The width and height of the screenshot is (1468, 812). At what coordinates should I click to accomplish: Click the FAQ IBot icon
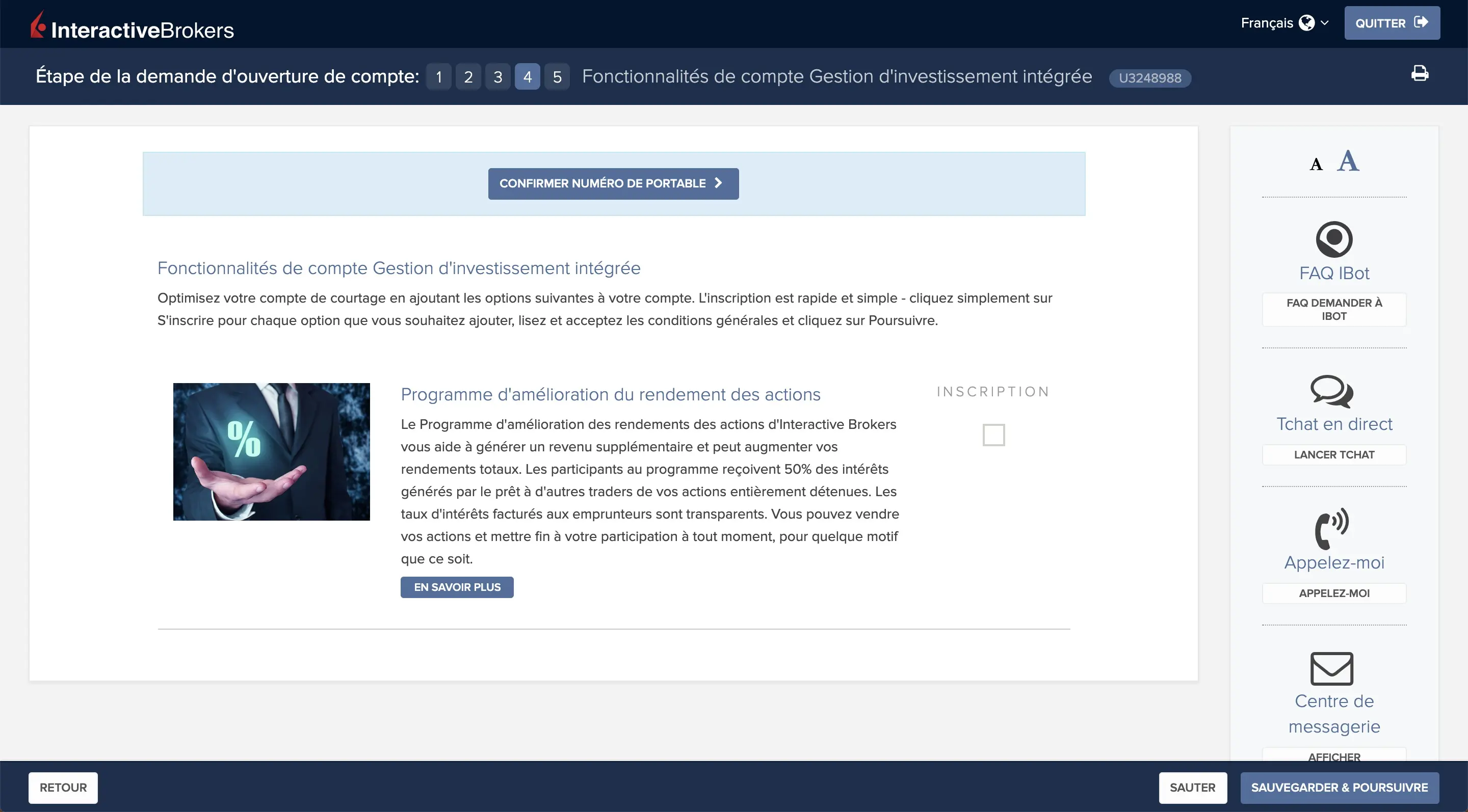pos(1334,239)
